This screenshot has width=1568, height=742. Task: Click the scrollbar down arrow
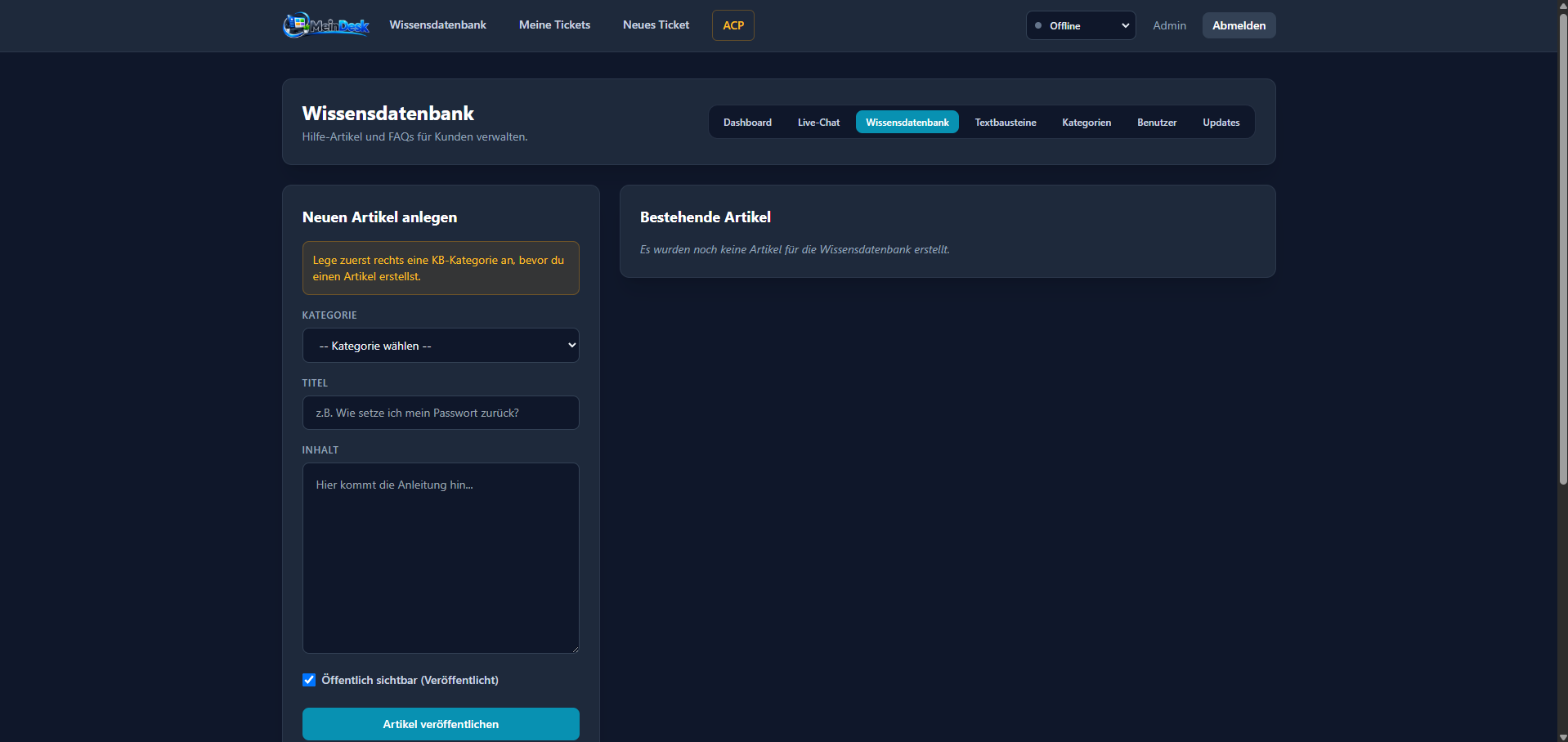coord(1563,736)
